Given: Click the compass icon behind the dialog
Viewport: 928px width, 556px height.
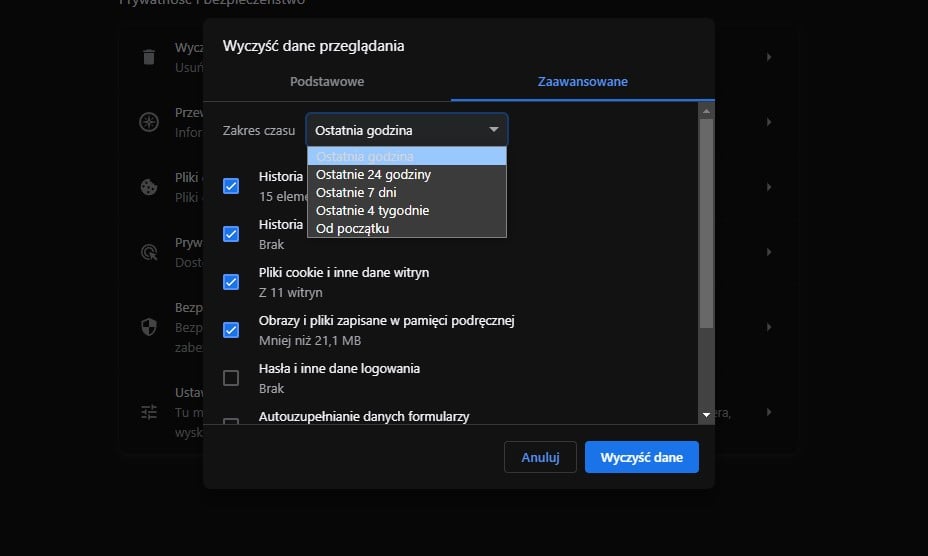Looking at the screenshot, I should coord(149,122).
